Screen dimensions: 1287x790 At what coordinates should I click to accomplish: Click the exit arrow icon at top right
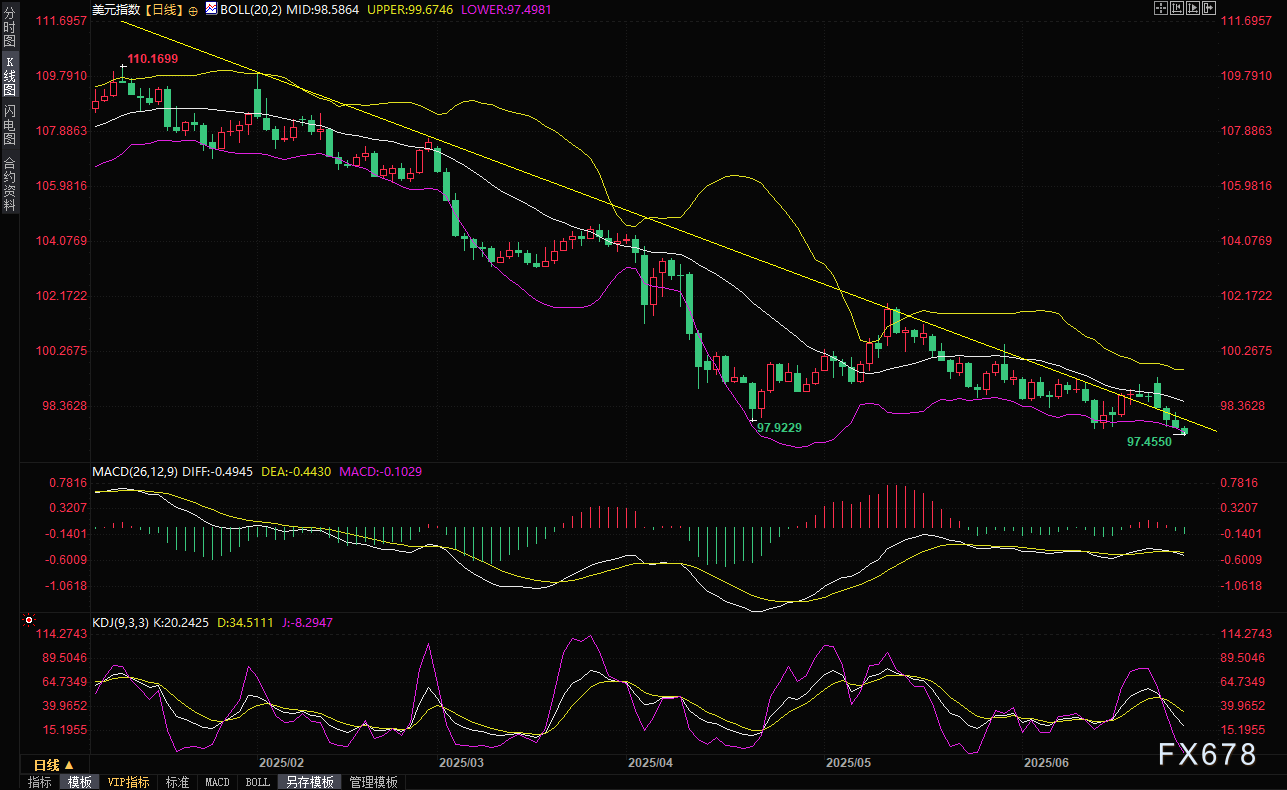pyautogui.click(x=1211, y=8)
